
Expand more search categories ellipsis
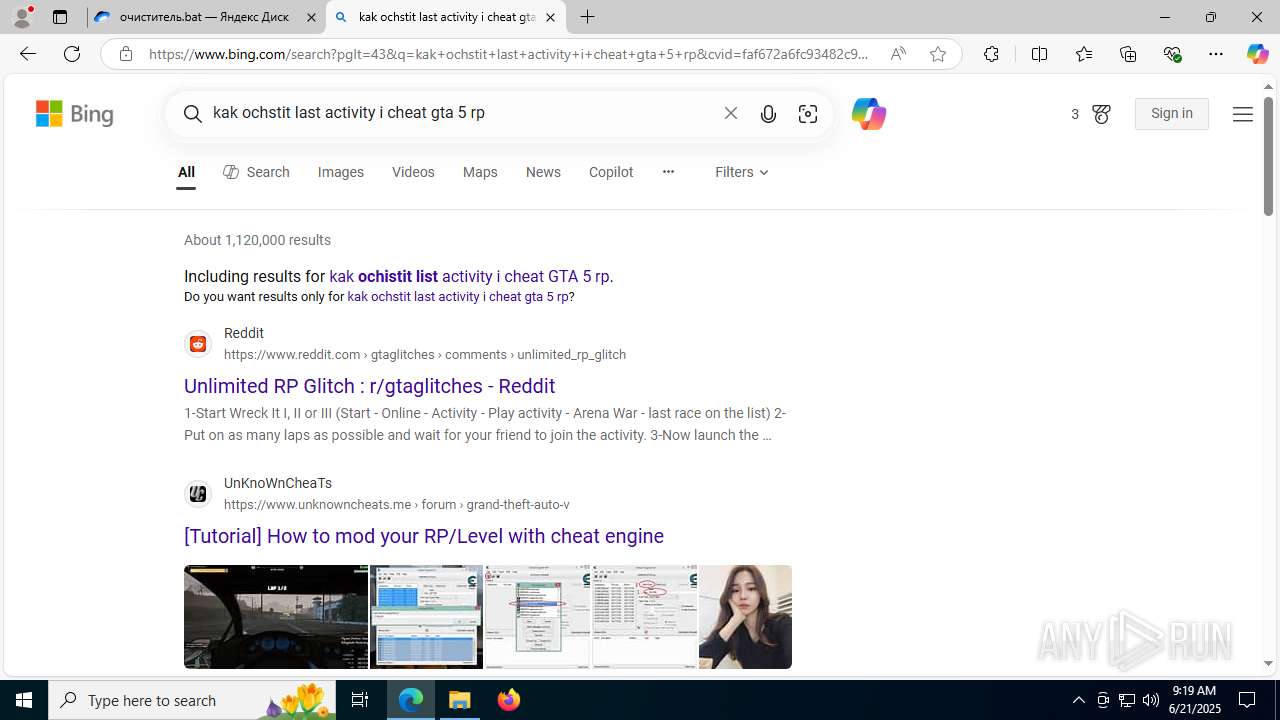(668, 172)
